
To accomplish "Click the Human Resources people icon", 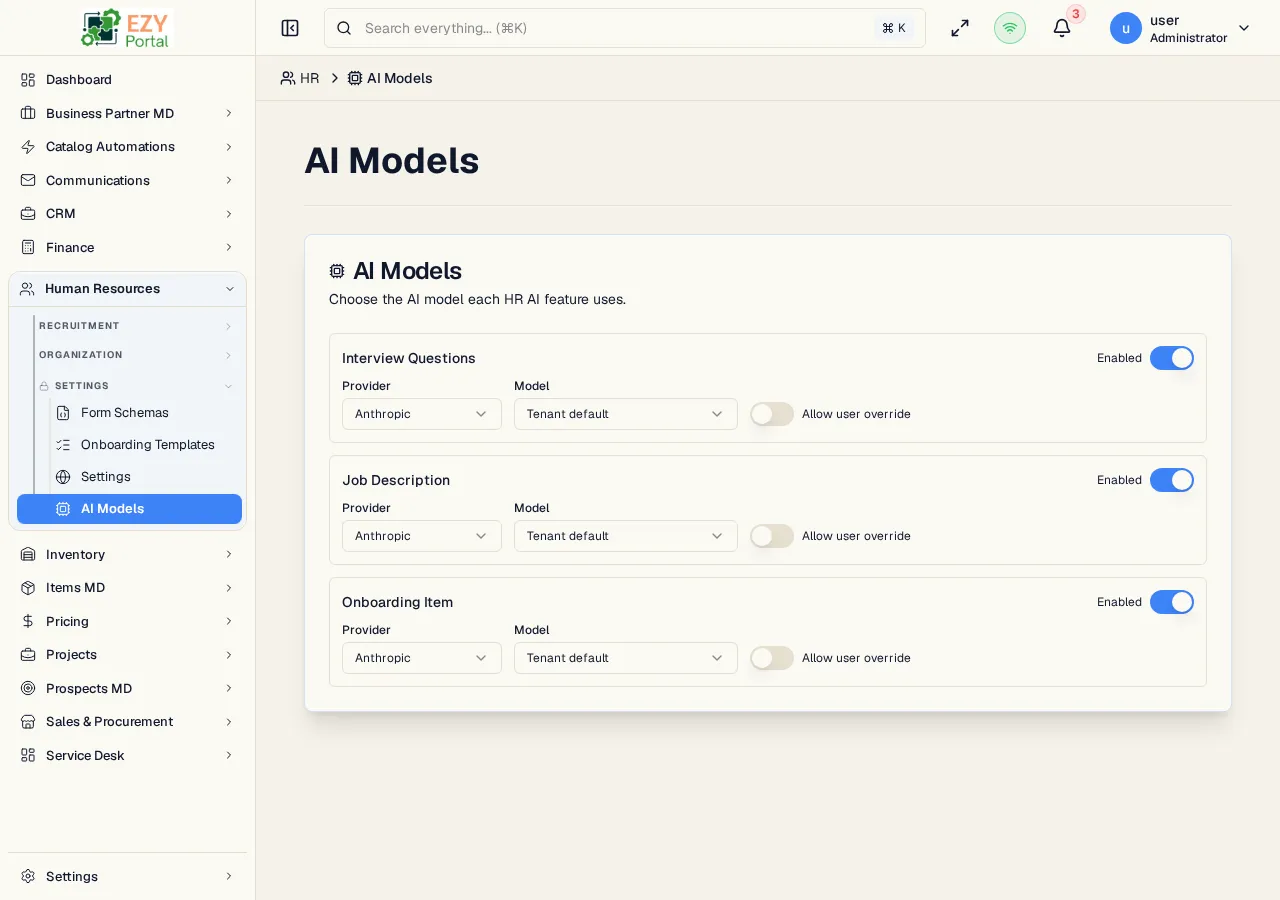I will 27,289.
